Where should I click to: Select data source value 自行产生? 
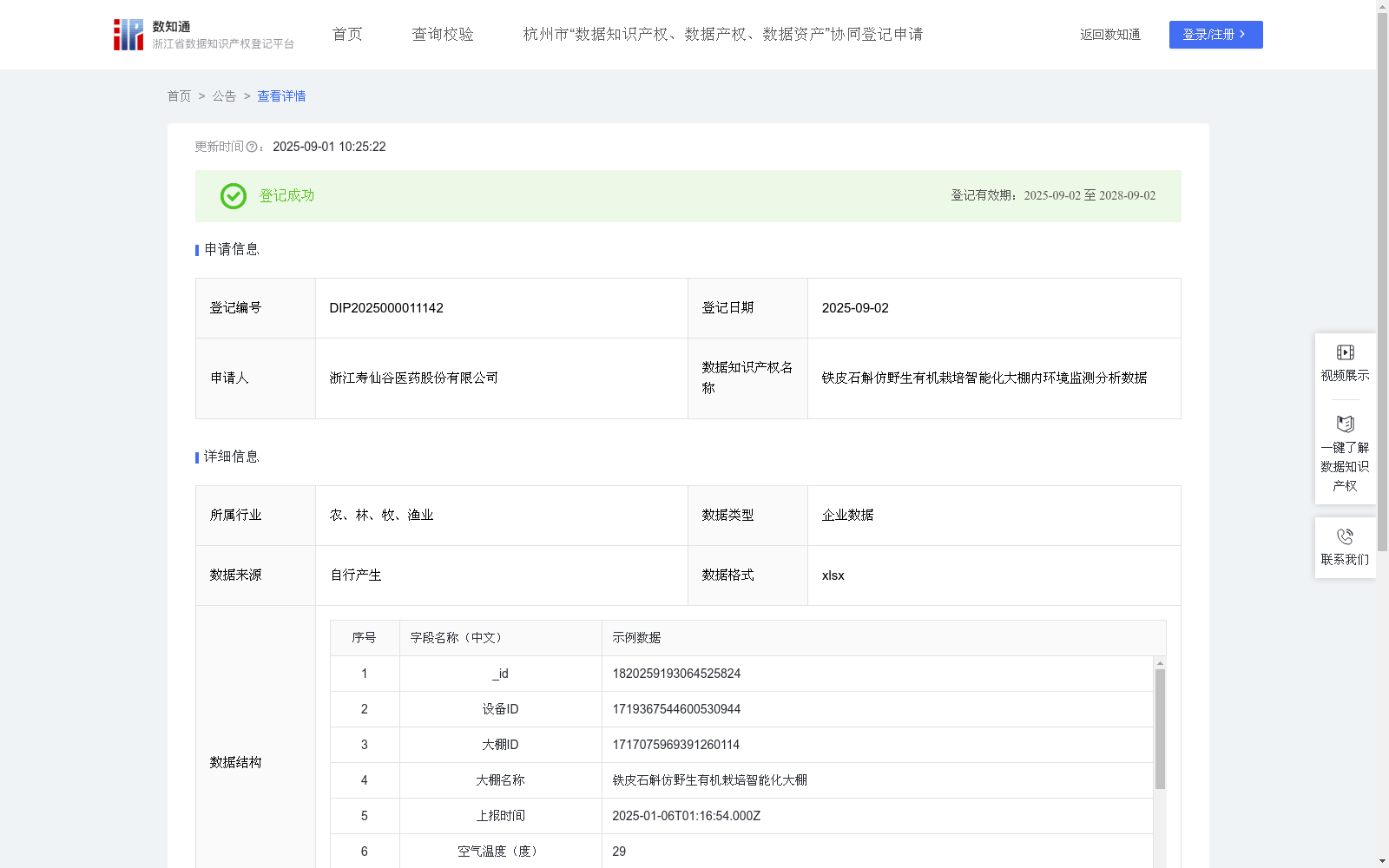click(355, 575)
